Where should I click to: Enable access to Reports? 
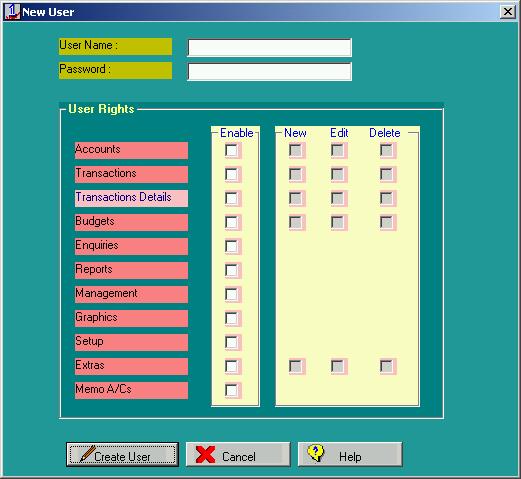tap(232, 270)
